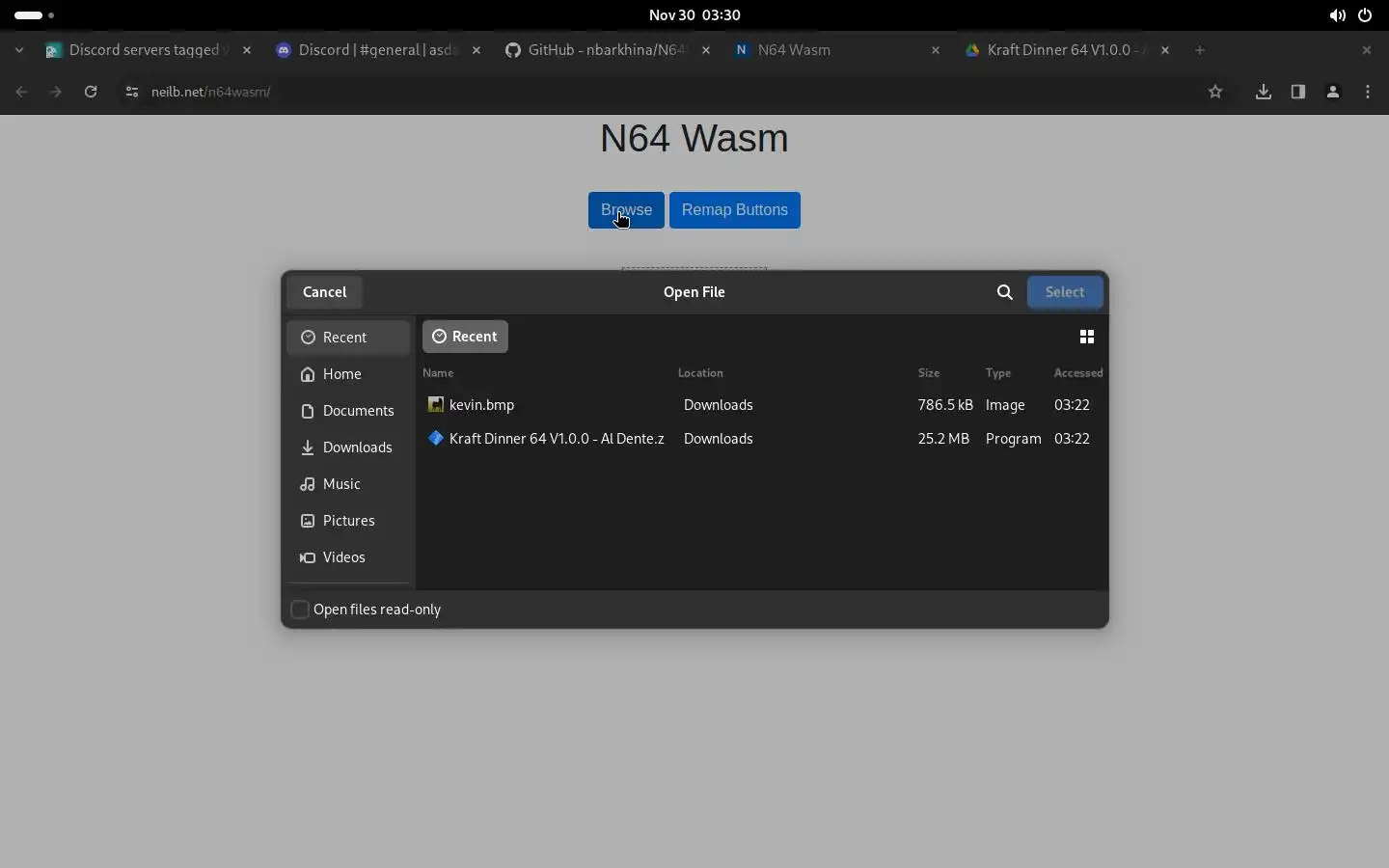This screenshot has height=868, width=1389.
Task: Click the Select button in the dialog
Action: click(x=1066, y=292)
